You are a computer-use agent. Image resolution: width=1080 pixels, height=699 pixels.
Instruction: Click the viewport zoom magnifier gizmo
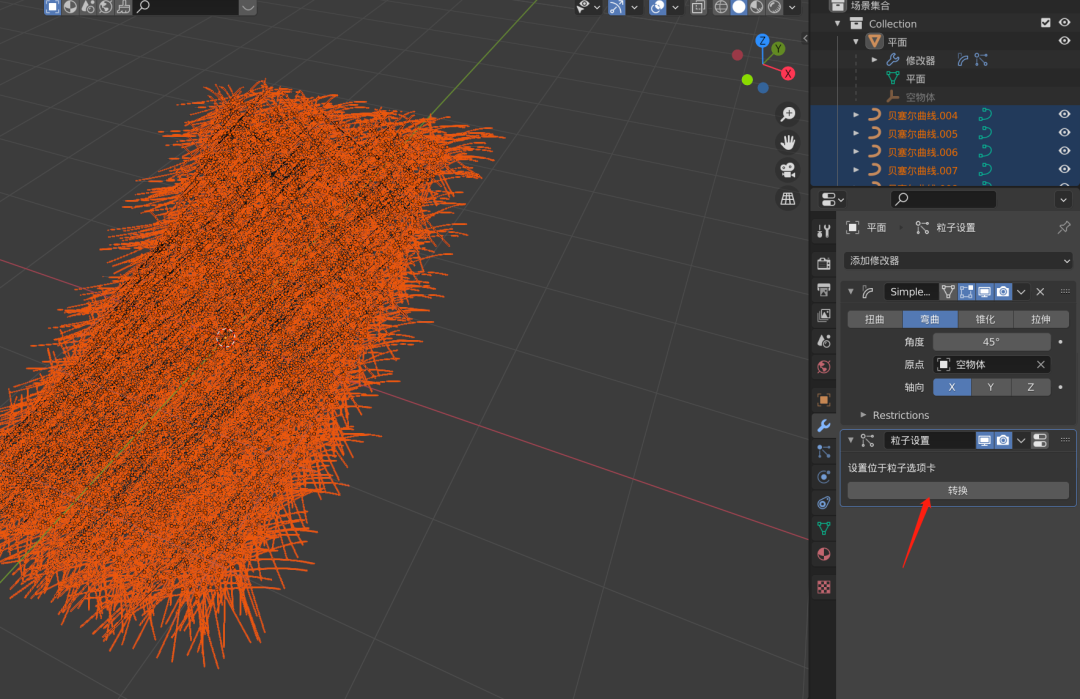787,114
